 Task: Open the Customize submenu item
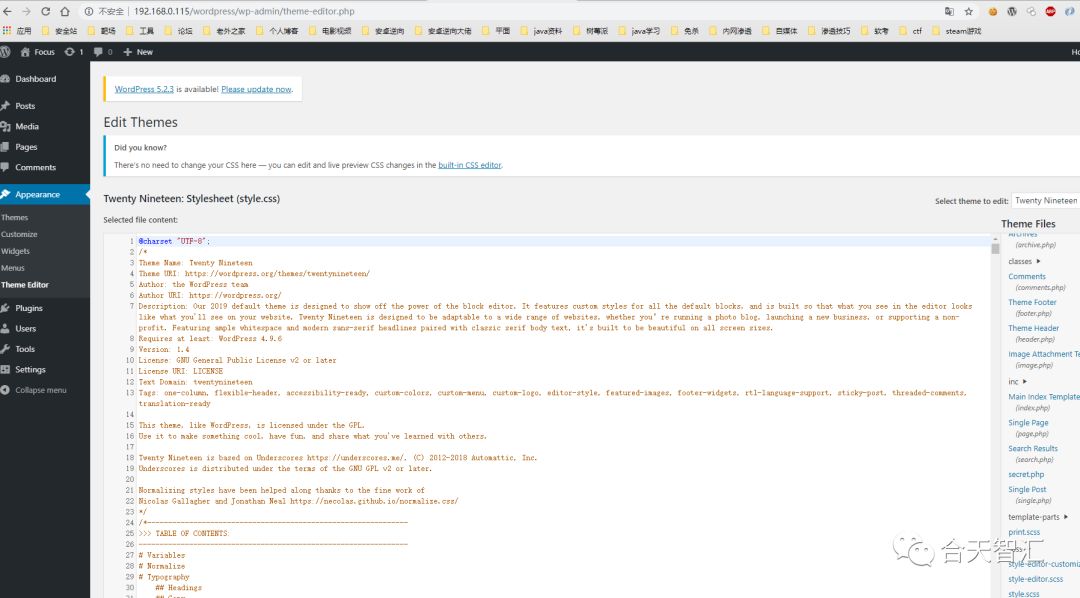click(x=19, y=234)
